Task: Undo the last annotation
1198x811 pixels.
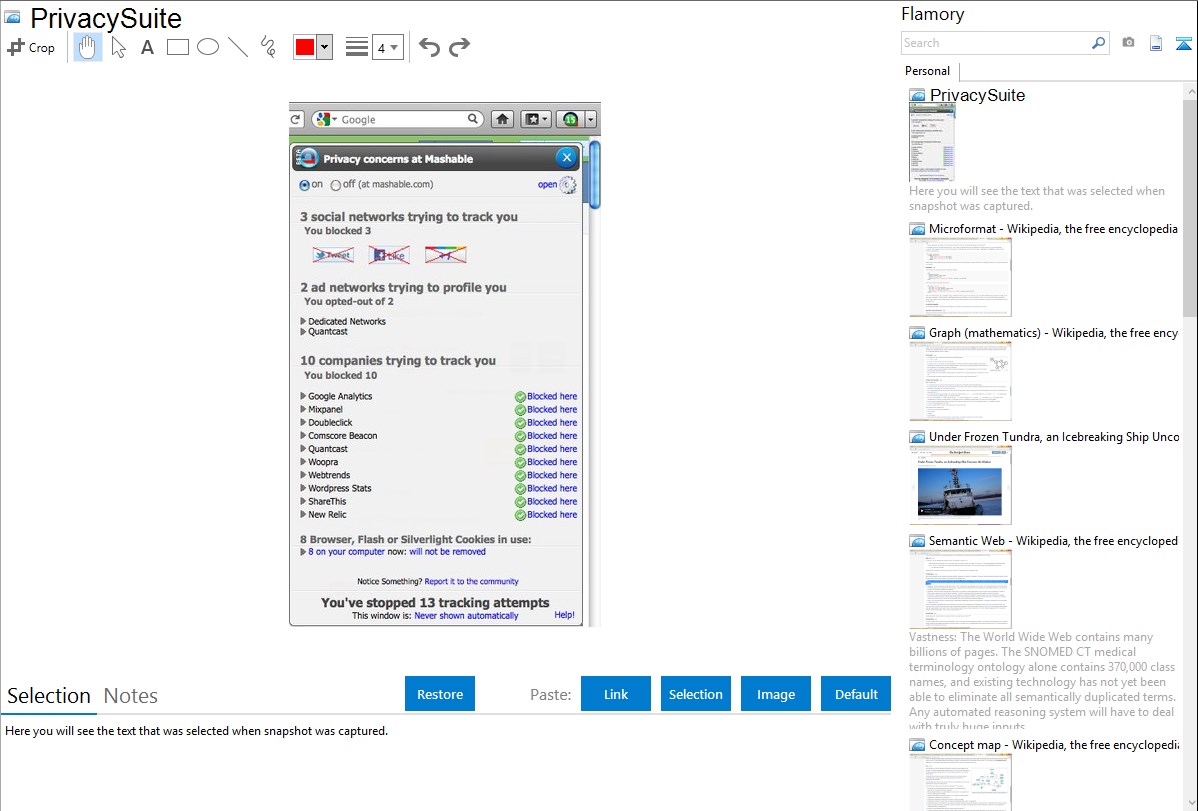Action: (x=429, y=47)
